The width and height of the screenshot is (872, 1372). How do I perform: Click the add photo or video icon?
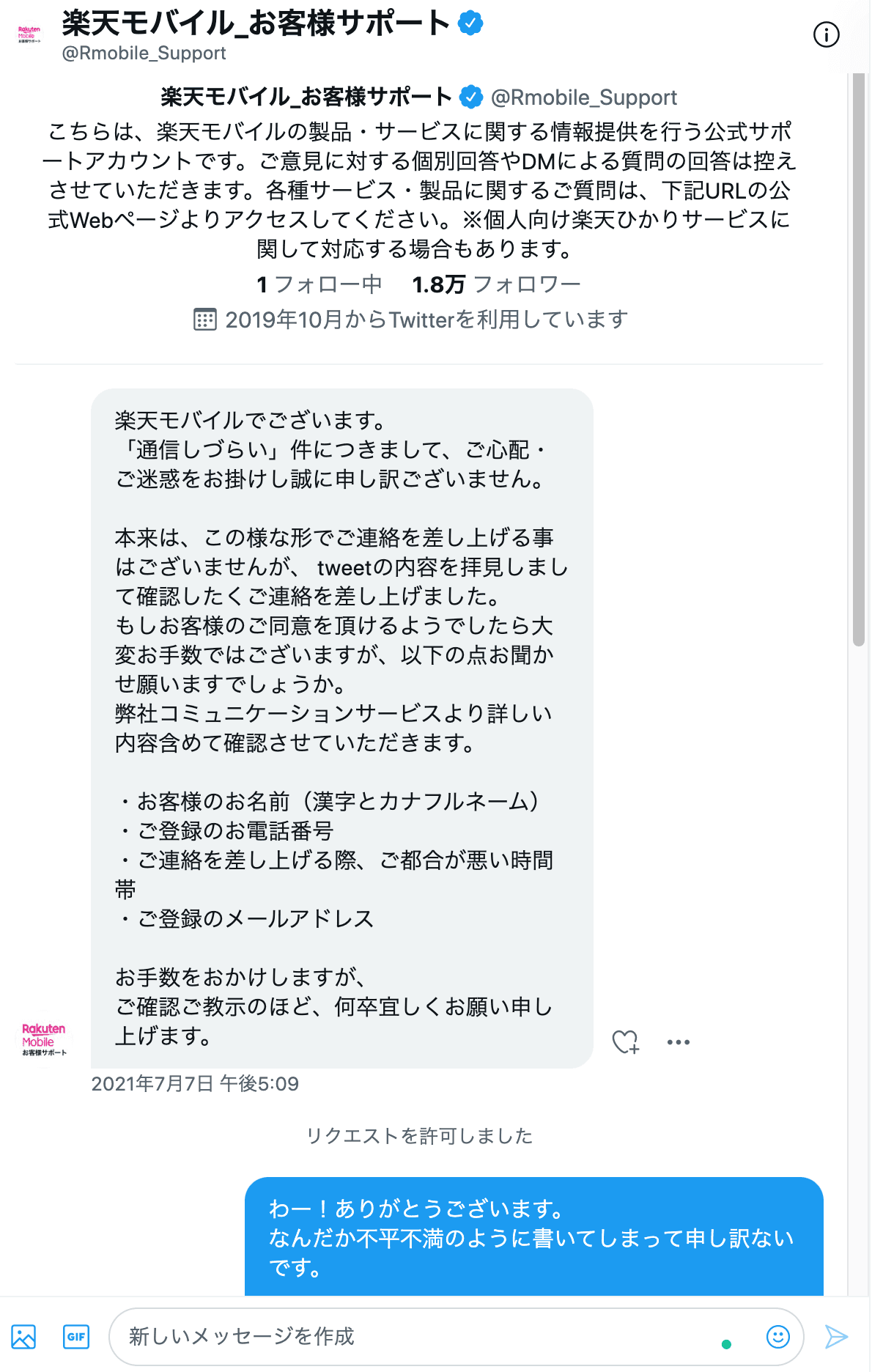(x=23, y=1337)
